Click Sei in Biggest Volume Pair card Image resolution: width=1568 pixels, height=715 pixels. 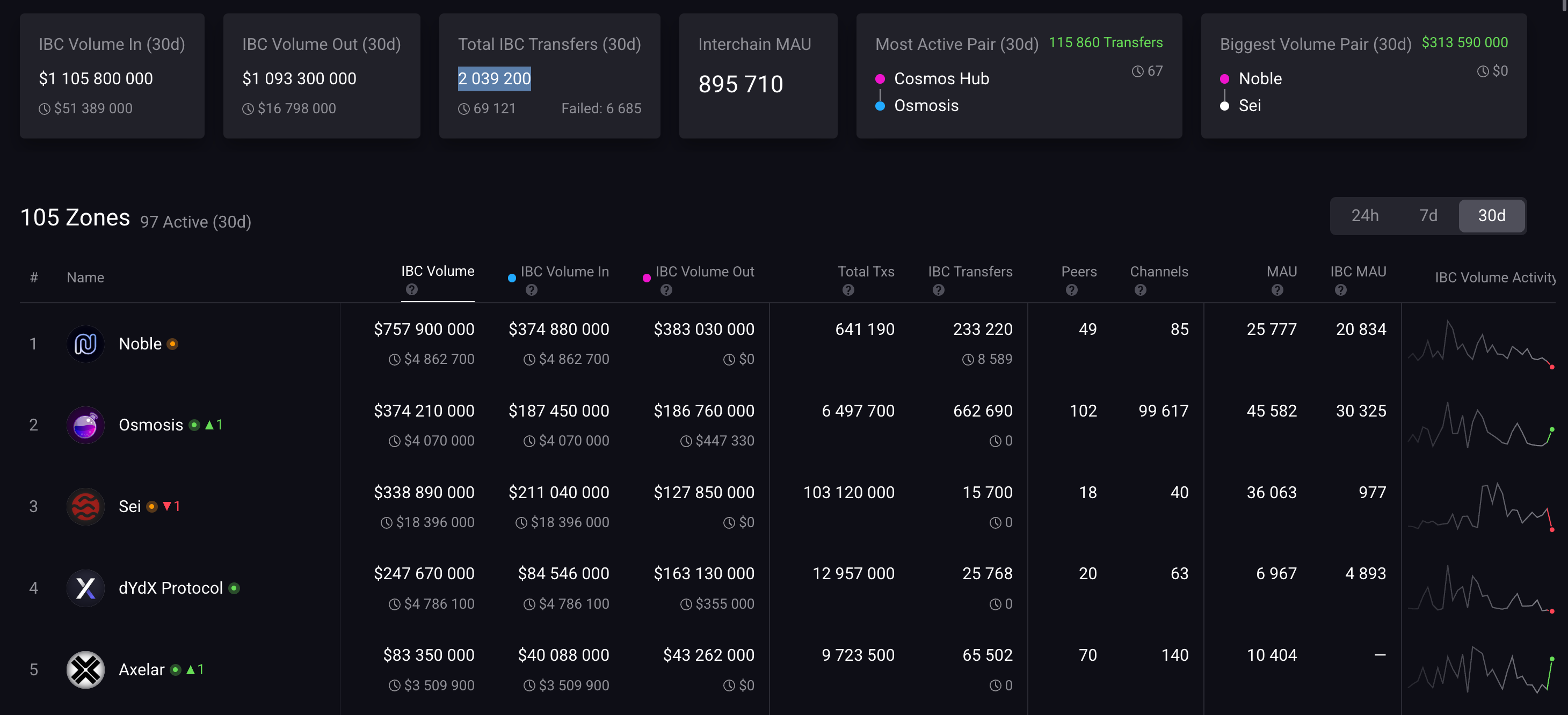pyautogui.click(x=1250, y=105)
